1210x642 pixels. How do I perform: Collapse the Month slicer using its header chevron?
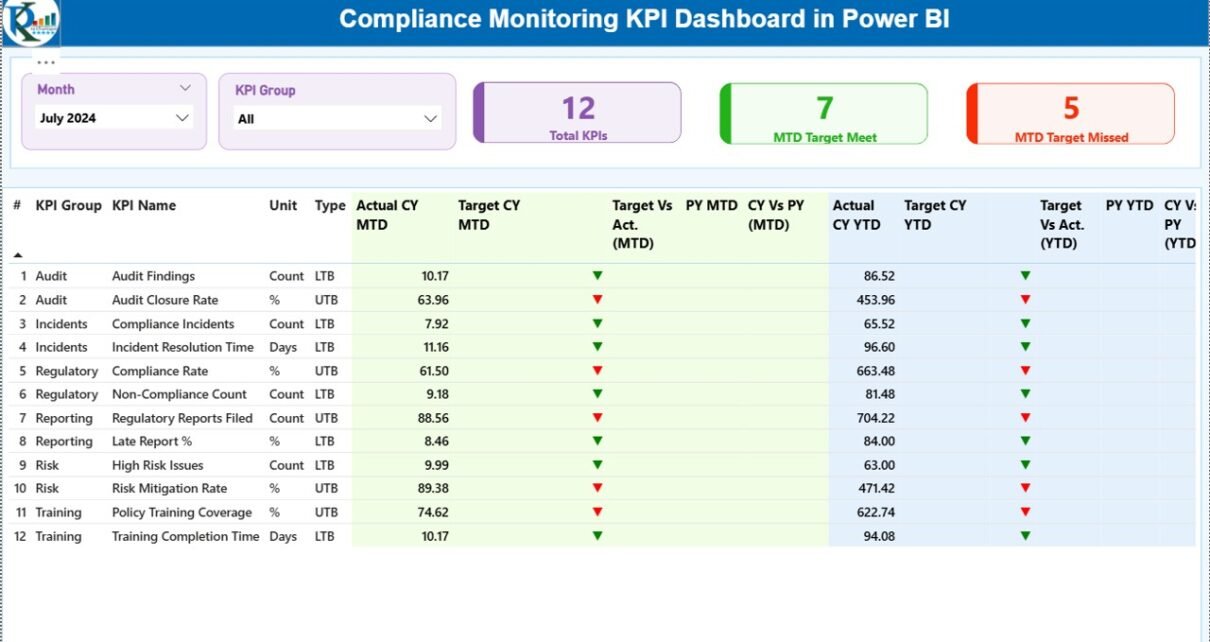coord(185,89)
